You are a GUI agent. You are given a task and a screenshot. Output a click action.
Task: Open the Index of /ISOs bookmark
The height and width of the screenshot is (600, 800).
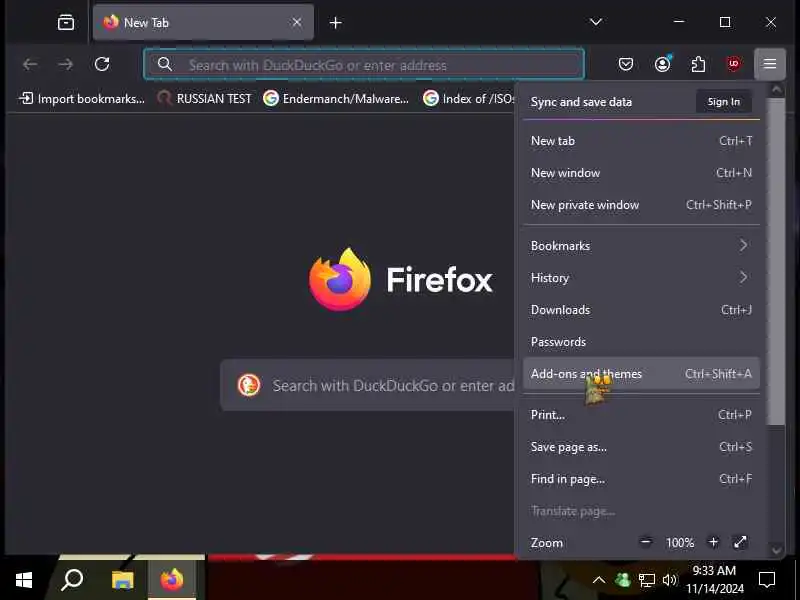pyautogui.click(x=469, y=98)
